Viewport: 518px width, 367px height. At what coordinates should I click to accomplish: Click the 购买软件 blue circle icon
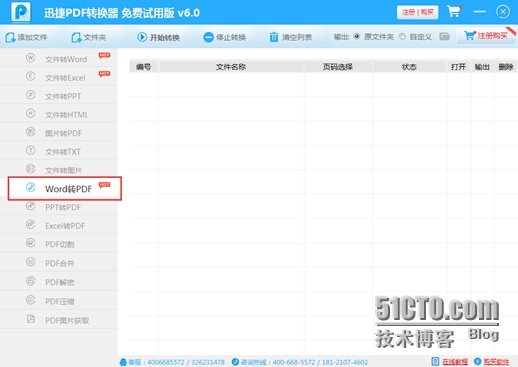coord(477,361)
